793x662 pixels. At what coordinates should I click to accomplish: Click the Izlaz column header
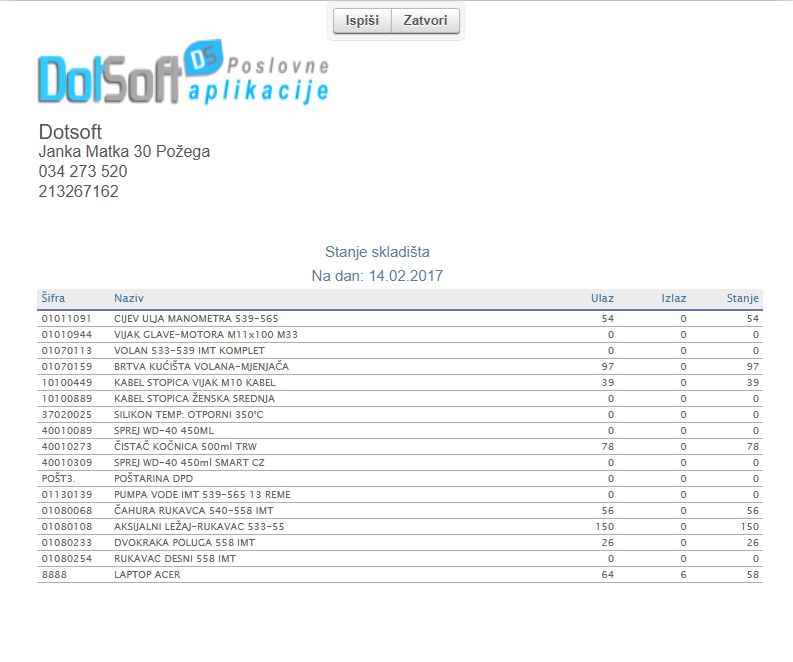point(673,299)
